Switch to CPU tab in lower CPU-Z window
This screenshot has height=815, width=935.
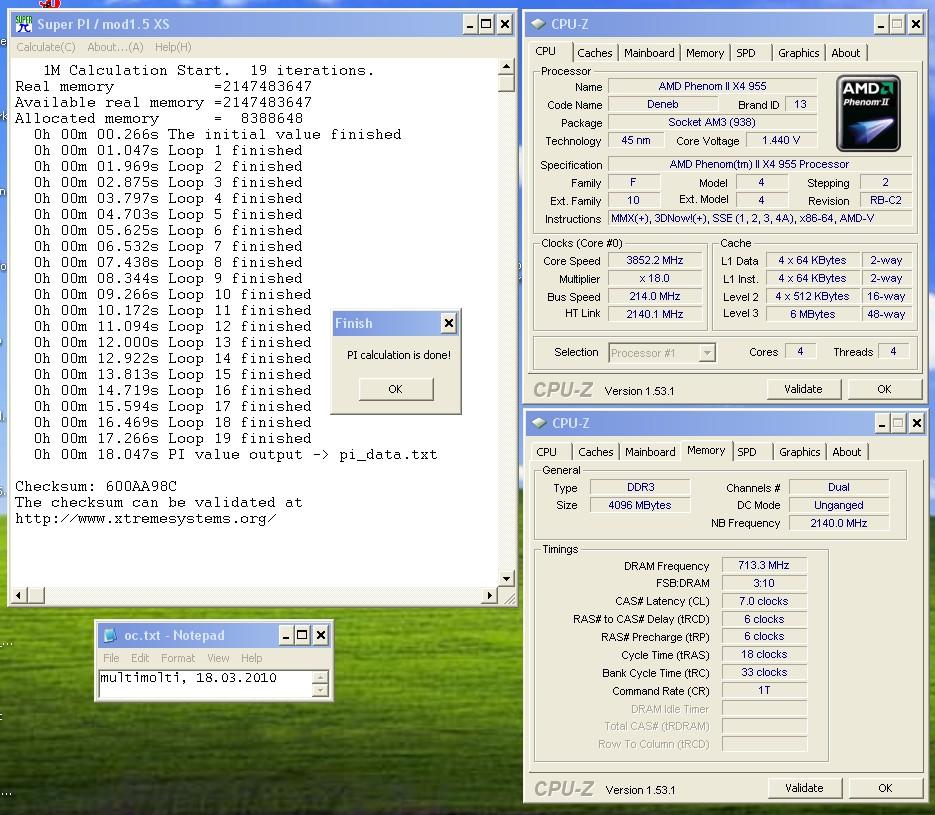tap(546, 452)
